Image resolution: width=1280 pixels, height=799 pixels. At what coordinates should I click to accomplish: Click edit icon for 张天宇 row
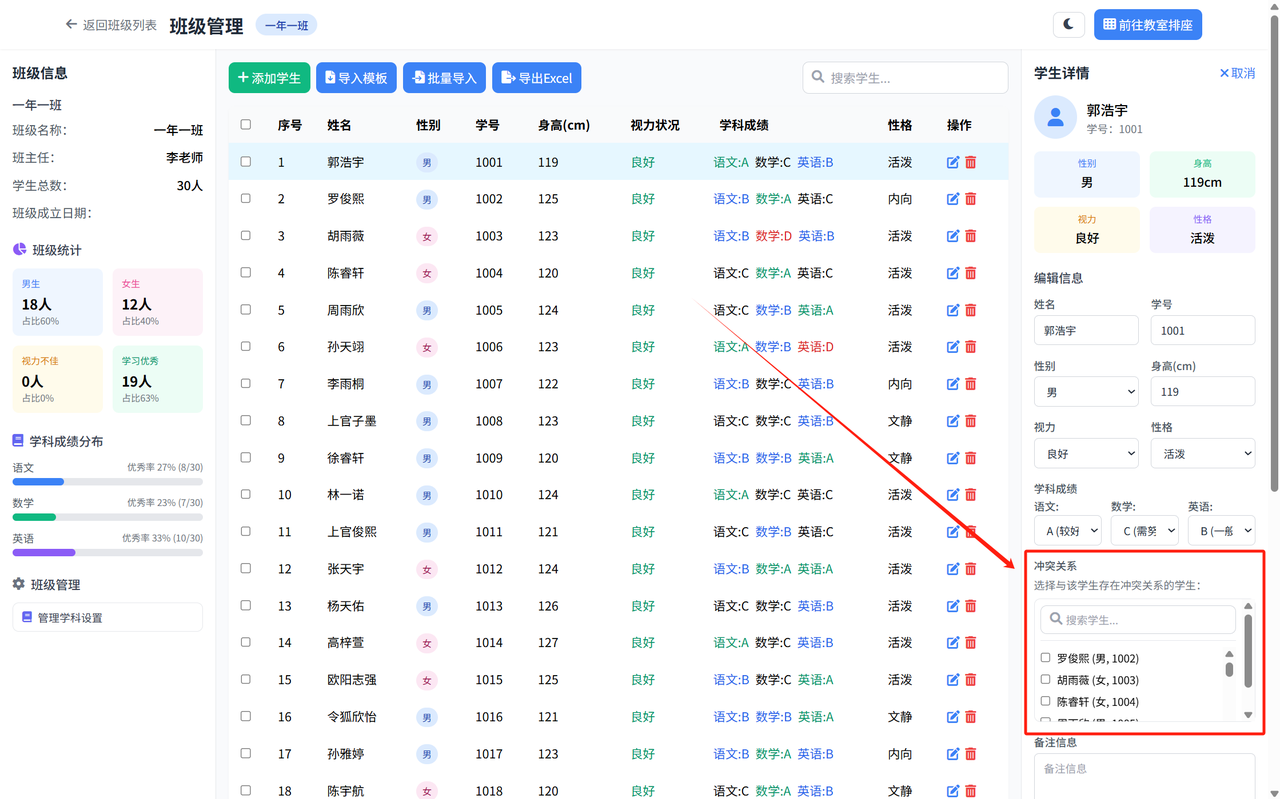click(953, 569)
